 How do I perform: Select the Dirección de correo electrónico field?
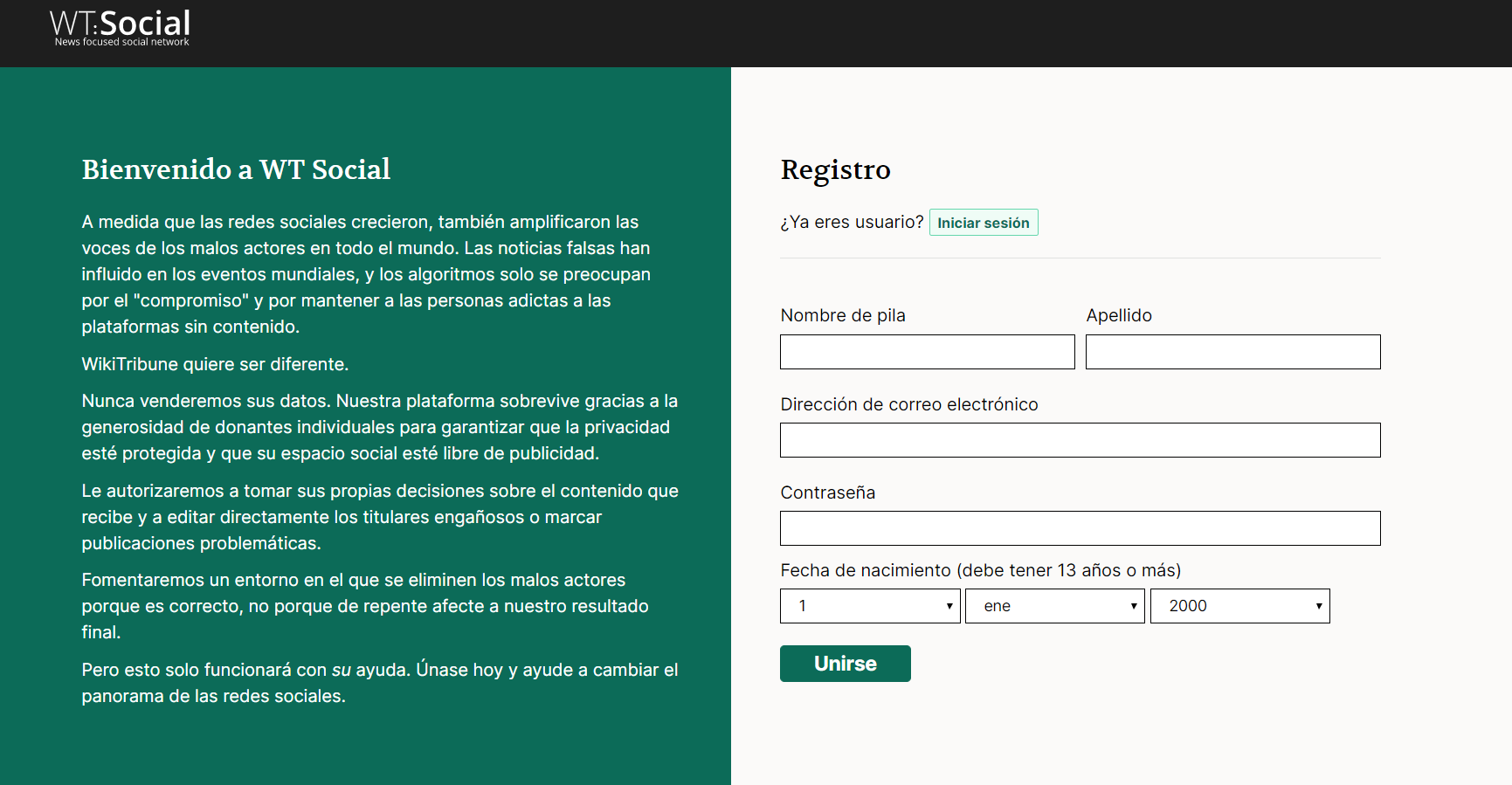tap(1080, 440)
